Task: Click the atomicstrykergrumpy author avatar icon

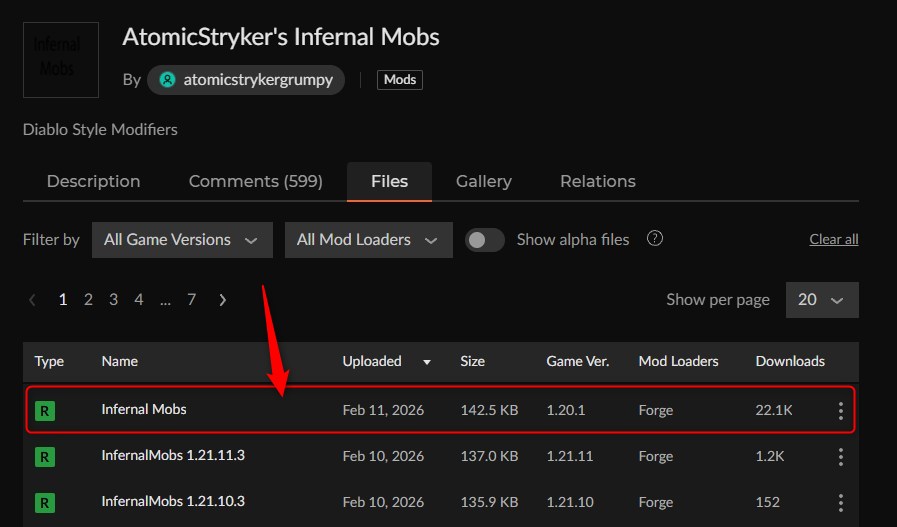Action: [x=167, y=80]
